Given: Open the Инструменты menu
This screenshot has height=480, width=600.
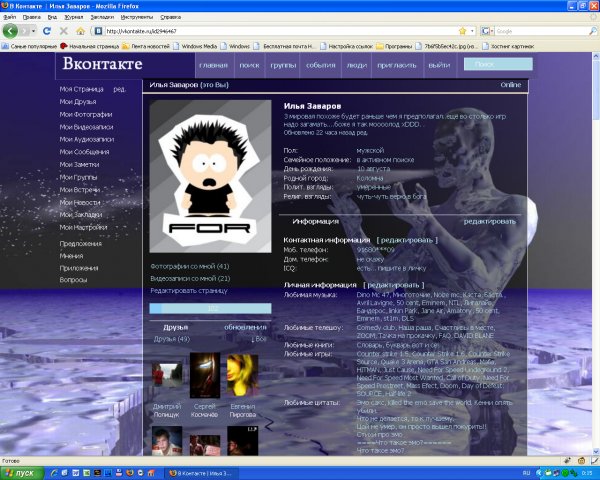Looking at the screenshot, I should (x=137, y=17).
